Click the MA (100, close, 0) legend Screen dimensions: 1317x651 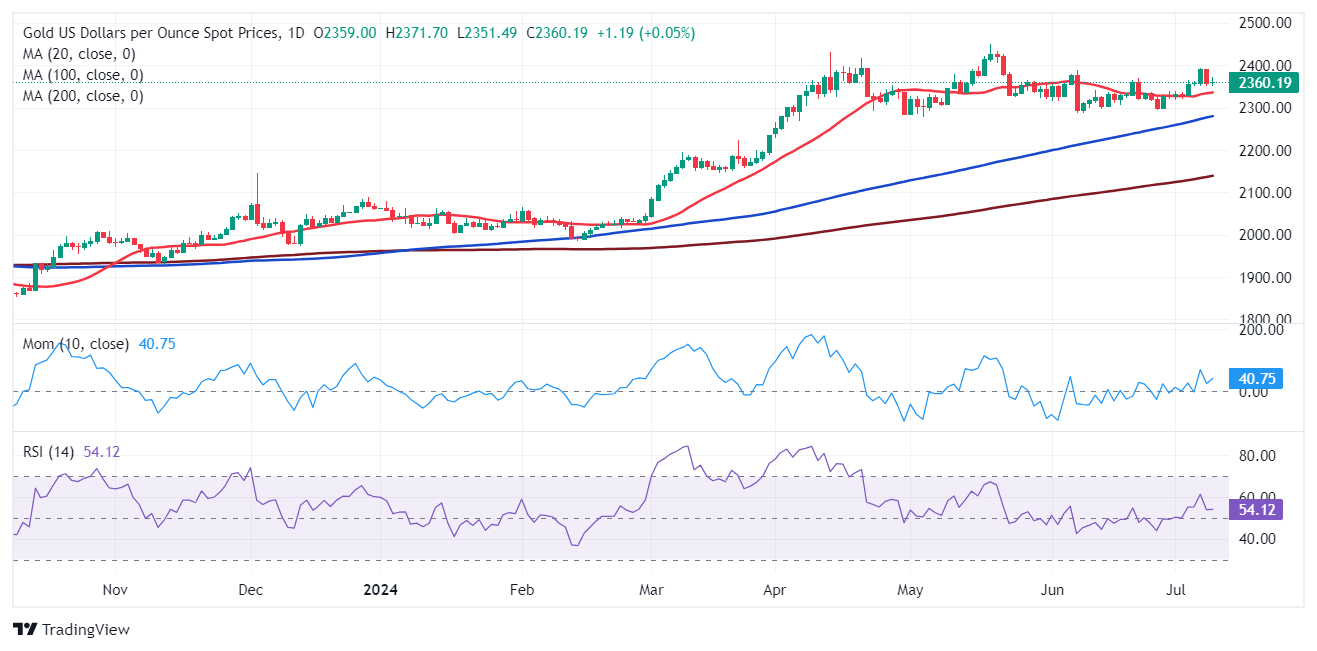coord(83,75)
